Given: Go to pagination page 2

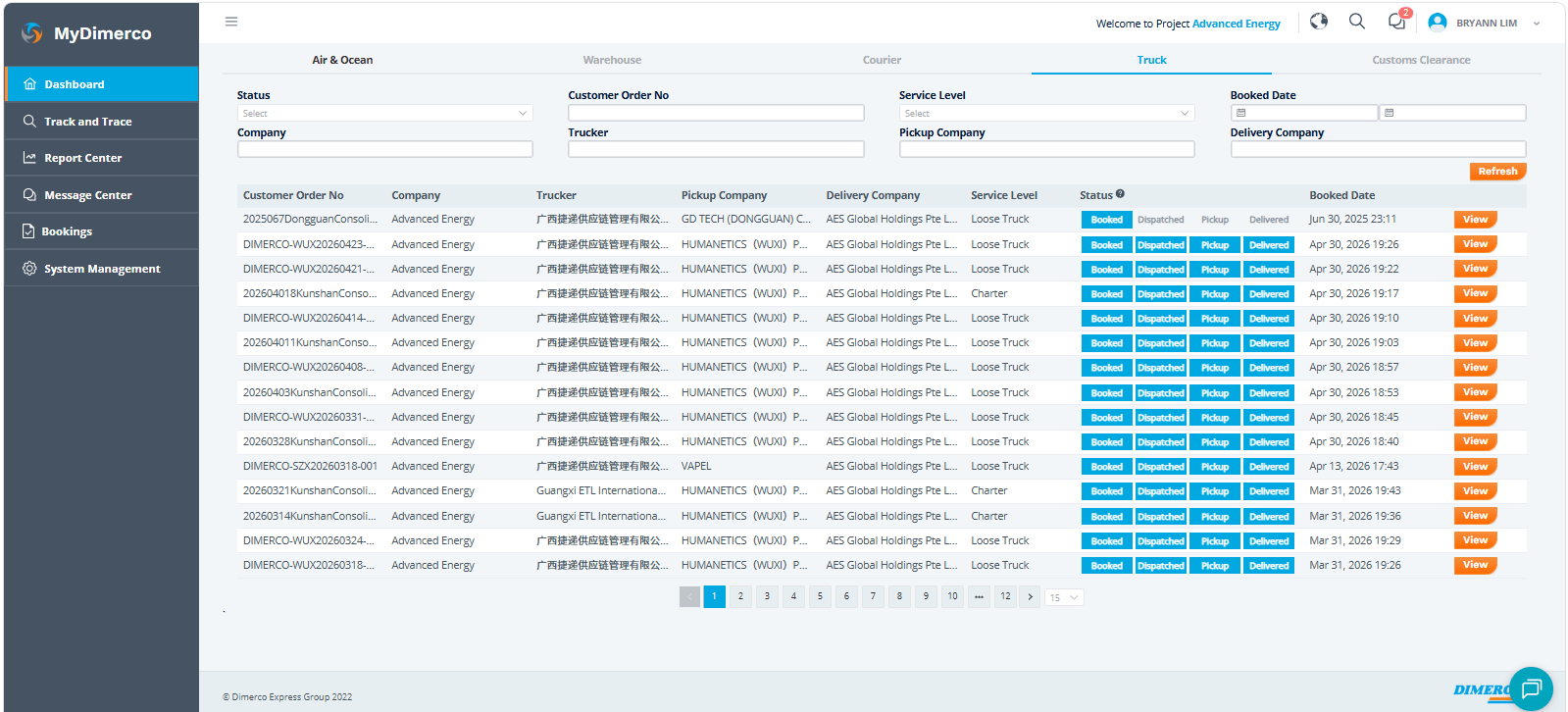Looking at the screenshot, I should point(740,596).
